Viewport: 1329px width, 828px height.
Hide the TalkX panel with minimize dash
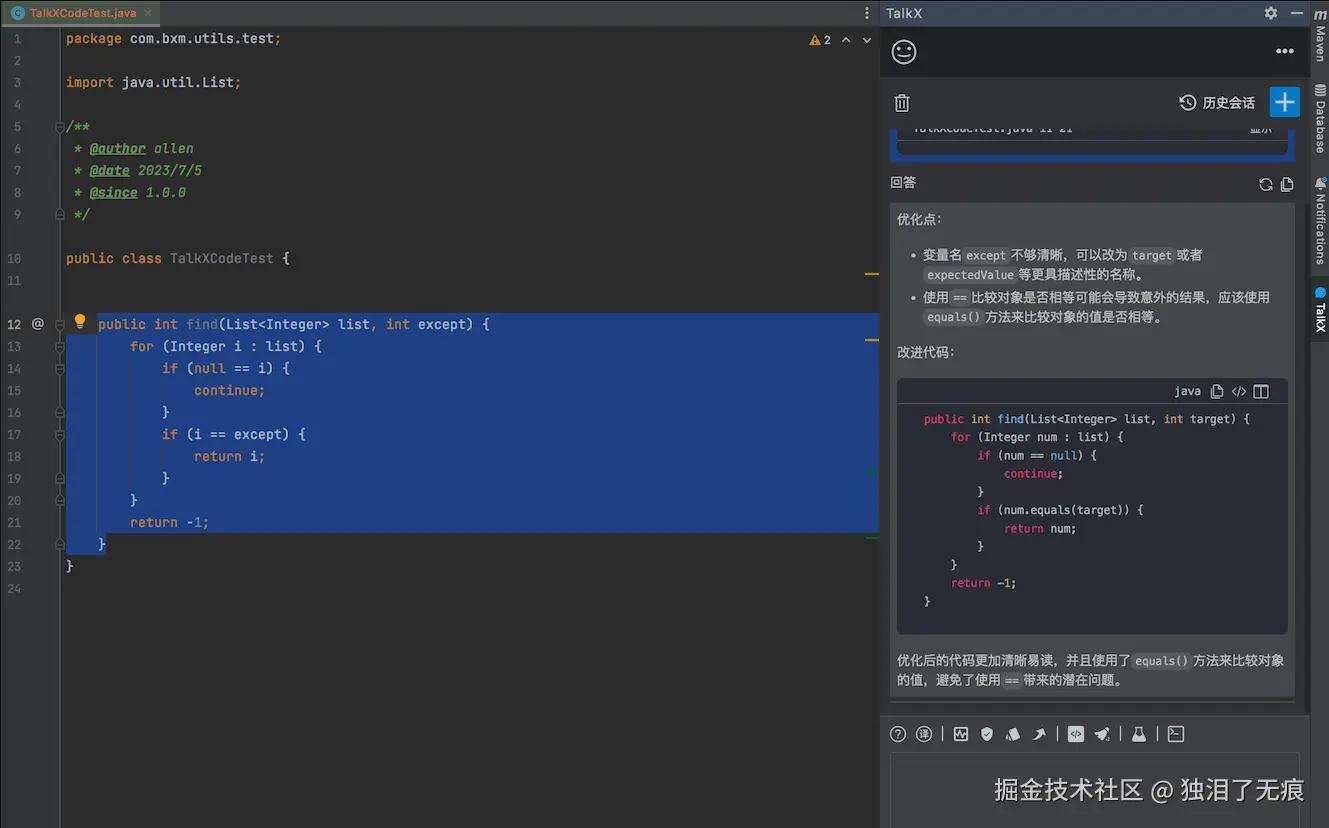[x=1297, y=13]
